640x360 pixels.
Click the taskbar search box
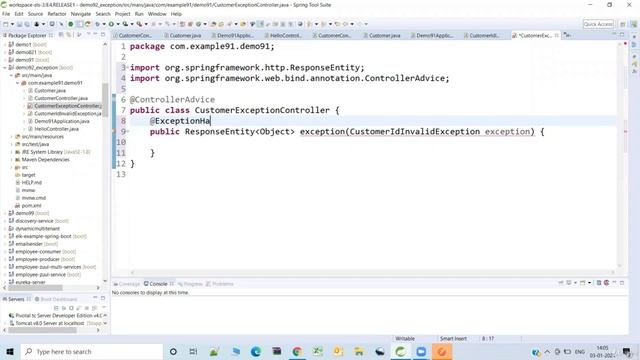tap(91, 351)
